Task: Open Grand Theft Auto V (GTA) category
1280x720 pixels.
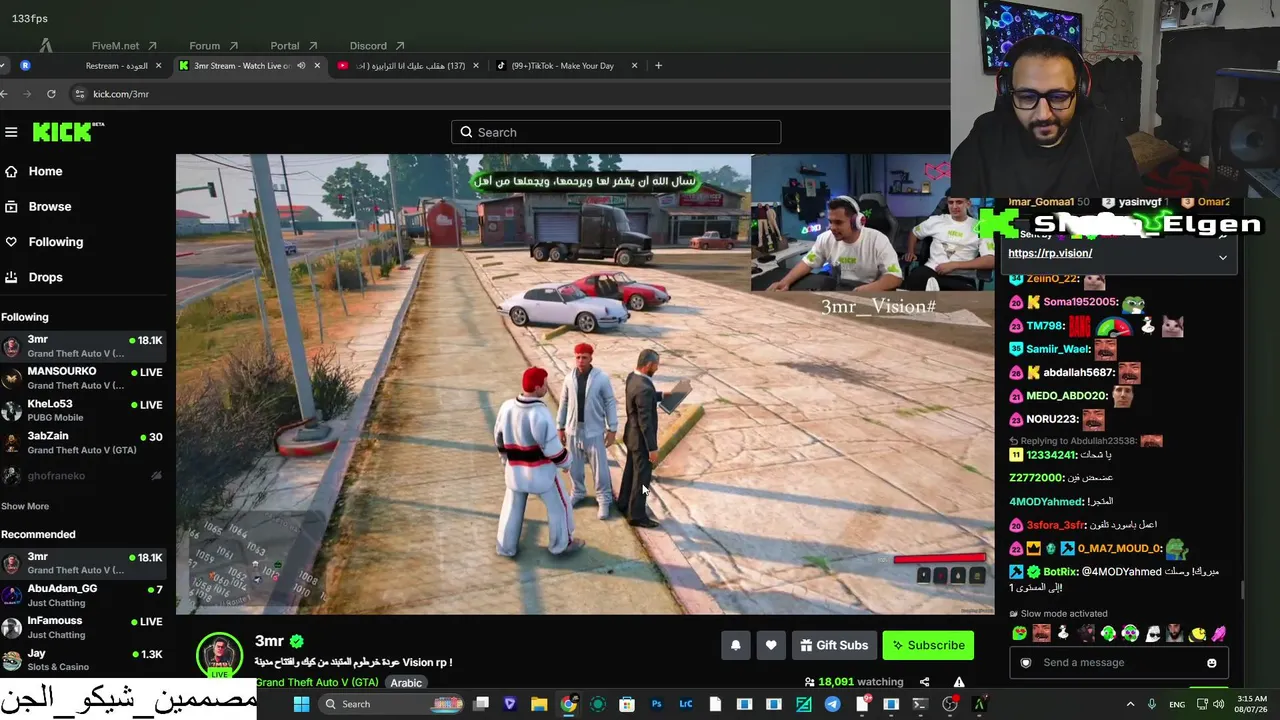Action: (x=316, y=683)
